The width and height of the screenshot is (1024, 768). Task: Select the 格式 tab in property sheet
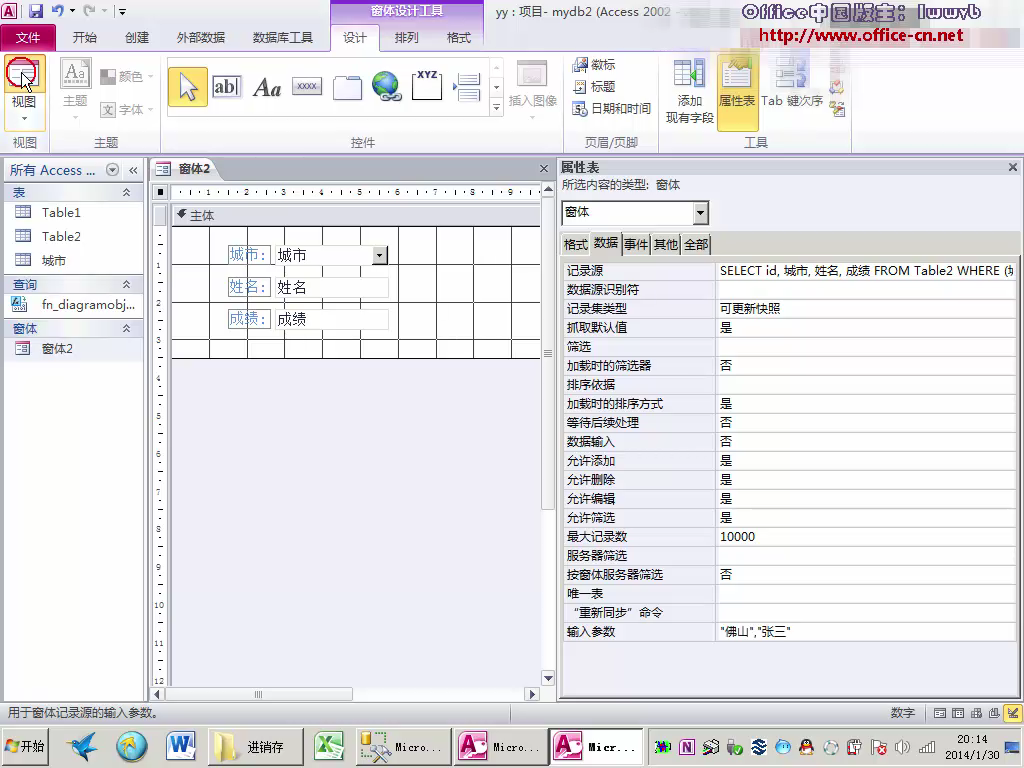575,244
